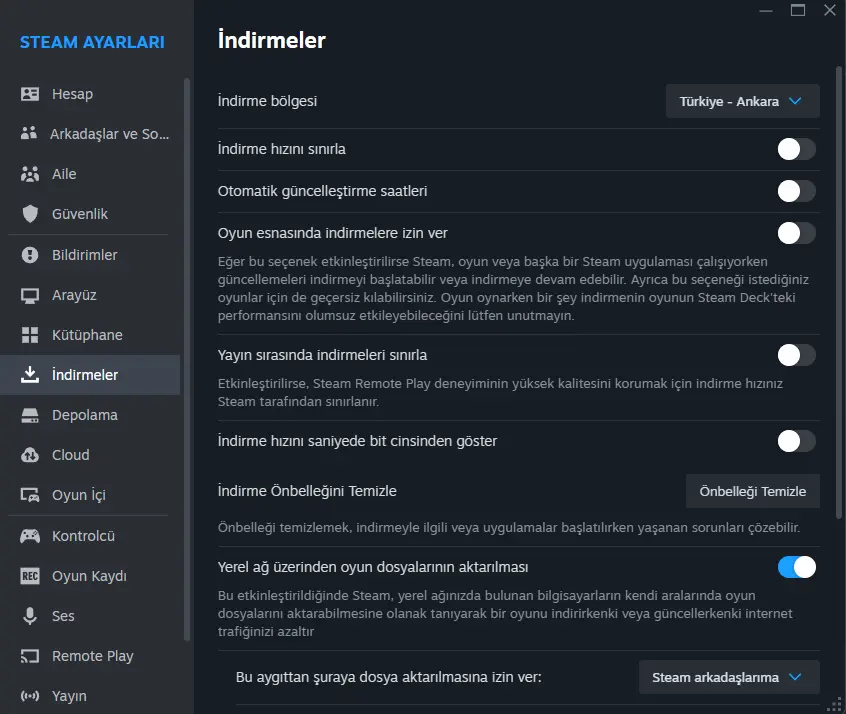
Task: Open Arkadaşlar ve Sosyal settings
Action: 90,134
